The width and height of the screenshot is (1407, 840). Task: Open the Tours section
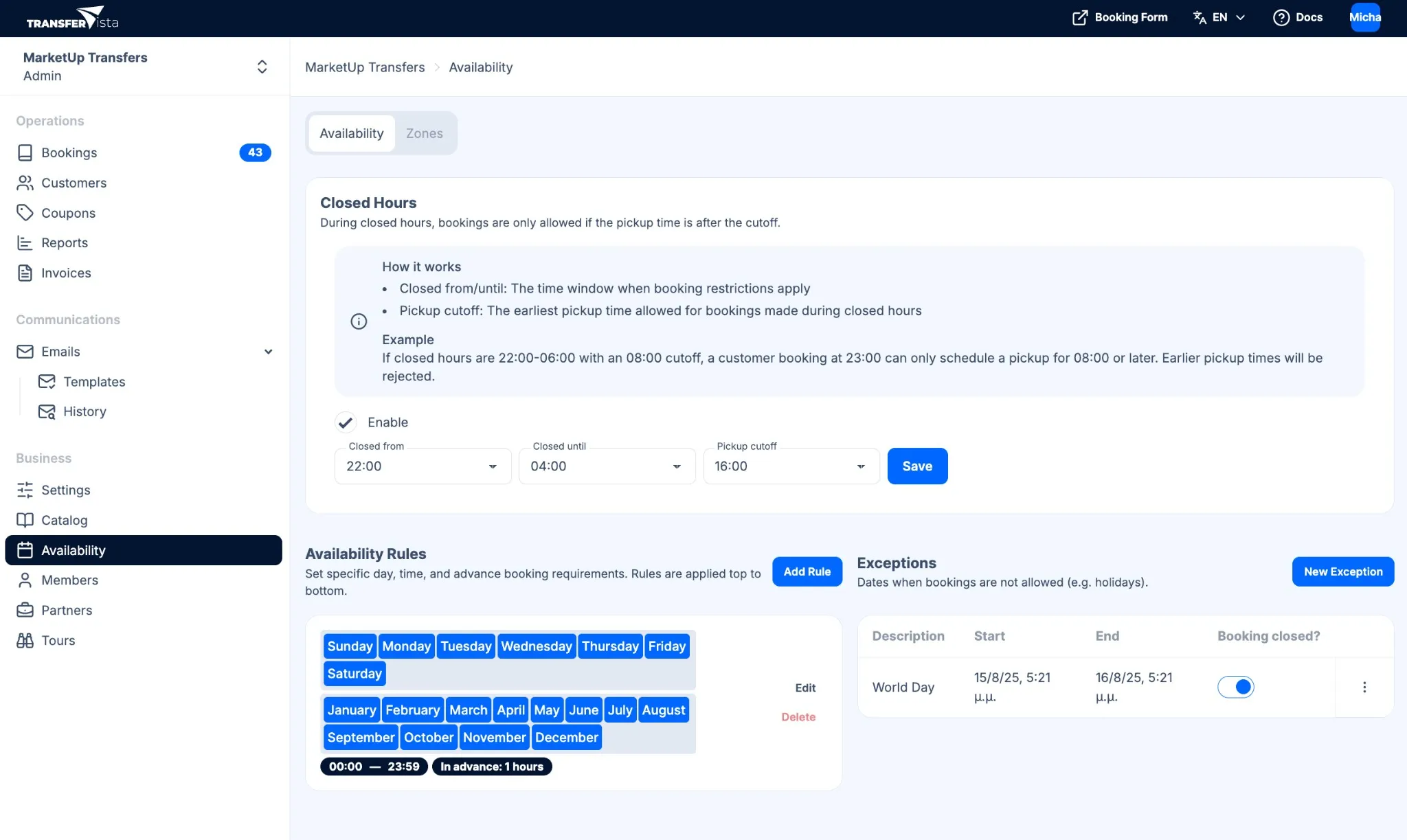coord(58,640)
